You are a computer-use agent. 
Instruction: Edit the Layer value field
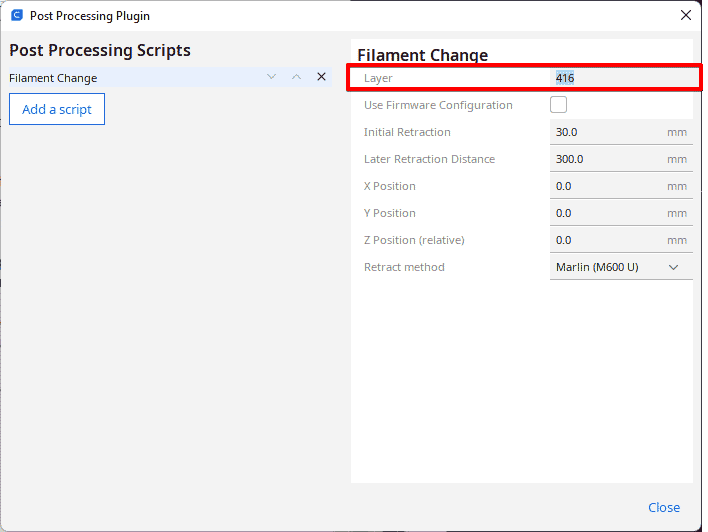click(x=621, y=78)
